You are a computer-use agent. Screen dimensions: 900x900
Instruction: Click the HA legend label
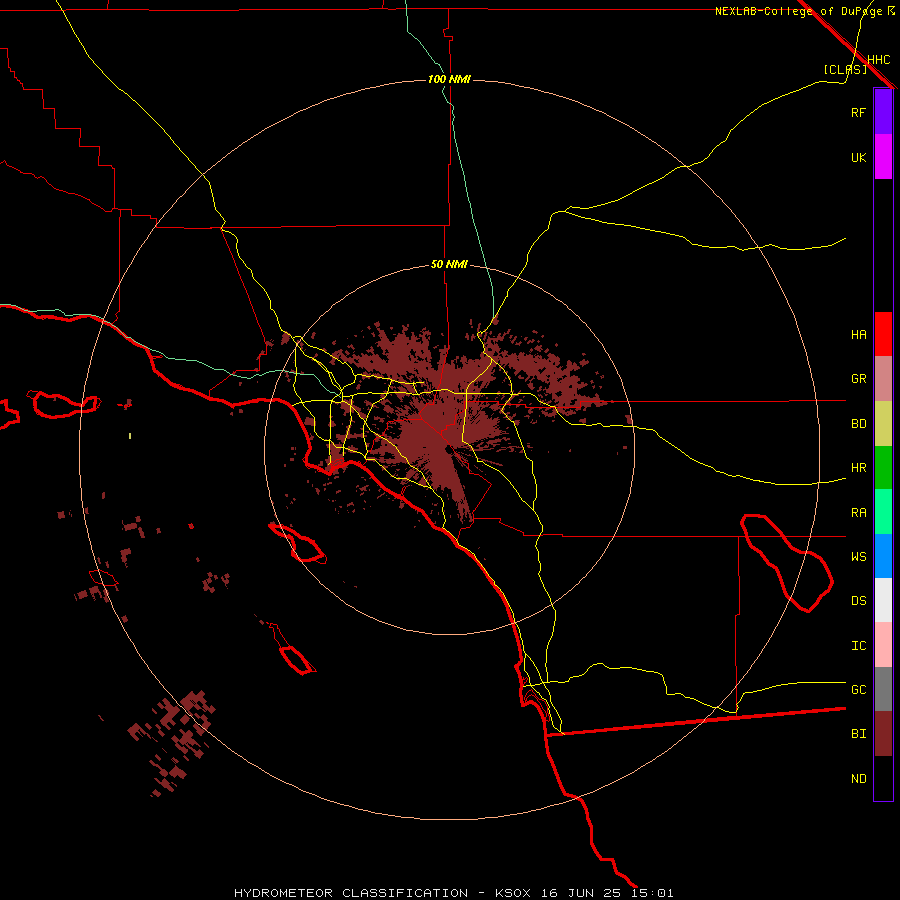click(858, 334)
